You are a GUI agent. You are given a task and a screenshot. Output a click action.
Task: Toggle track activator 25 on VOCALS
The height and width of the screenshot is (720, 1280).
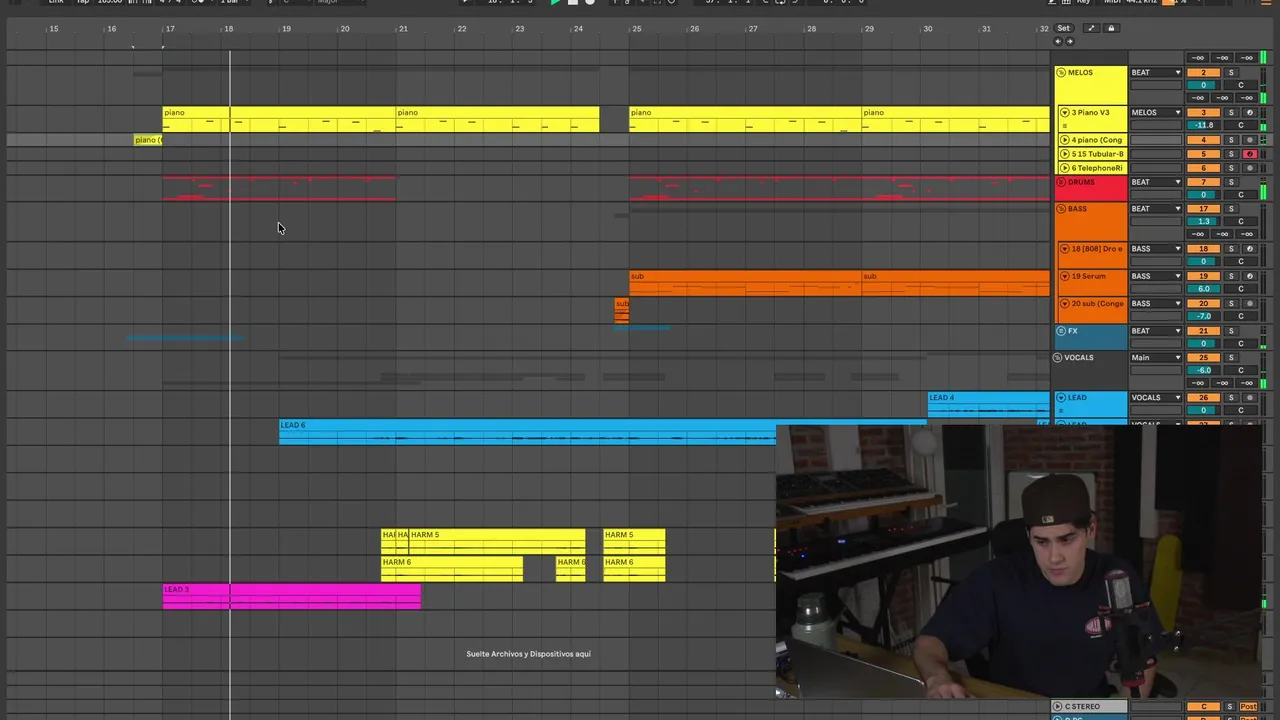point(1203,358)
